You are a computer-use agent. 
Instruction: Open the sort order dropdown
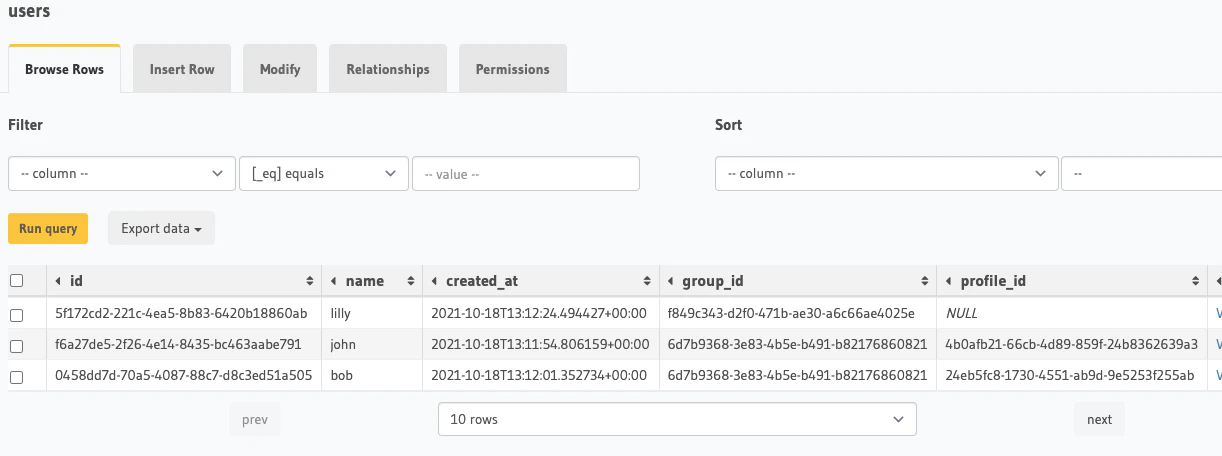1141,173
